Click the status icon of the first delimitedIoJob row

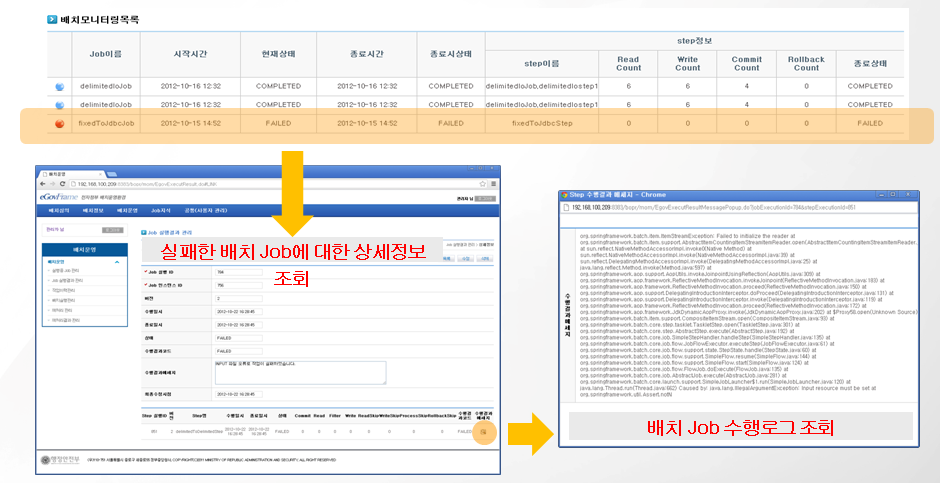(x=60, y=87)
